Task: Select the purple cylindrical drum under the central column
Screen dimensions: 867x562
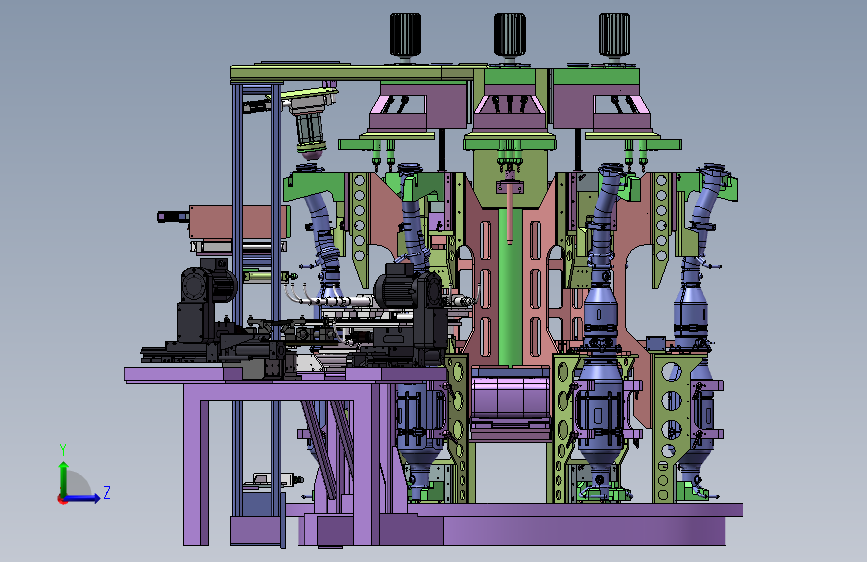Action: tap(510, 398)
